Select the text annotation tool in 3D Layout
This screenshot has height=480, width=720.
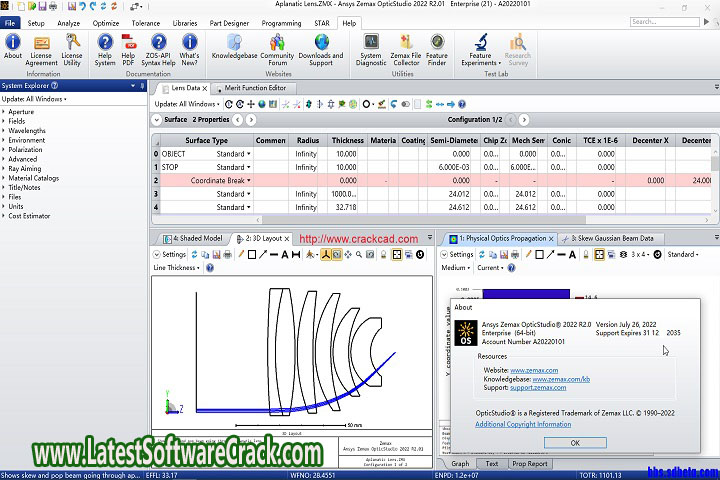285,254
